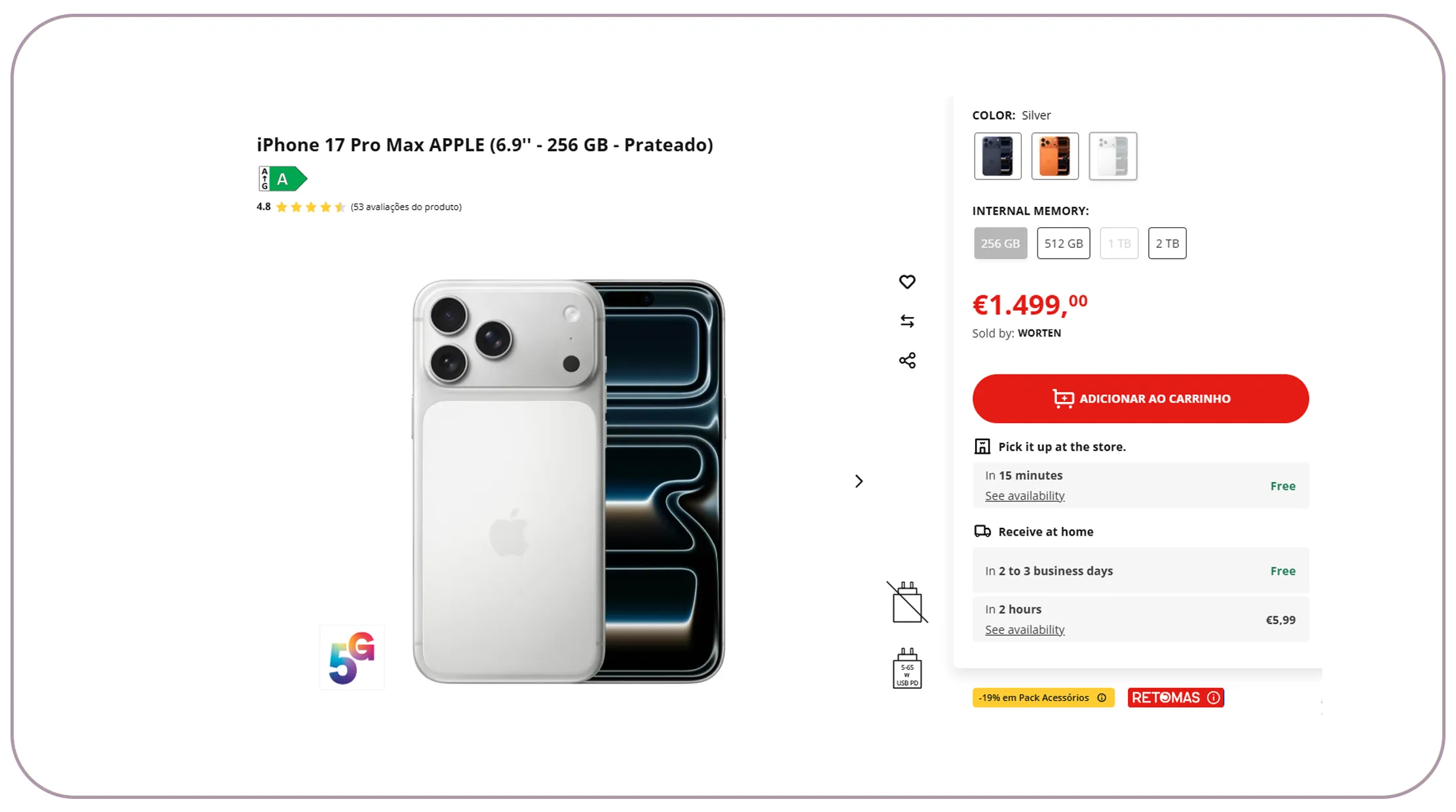The height and width of the screenshot is (812, 1456).
Task: Click See availability for 2 hours delivery
Action: click(x=1024, y=630)
